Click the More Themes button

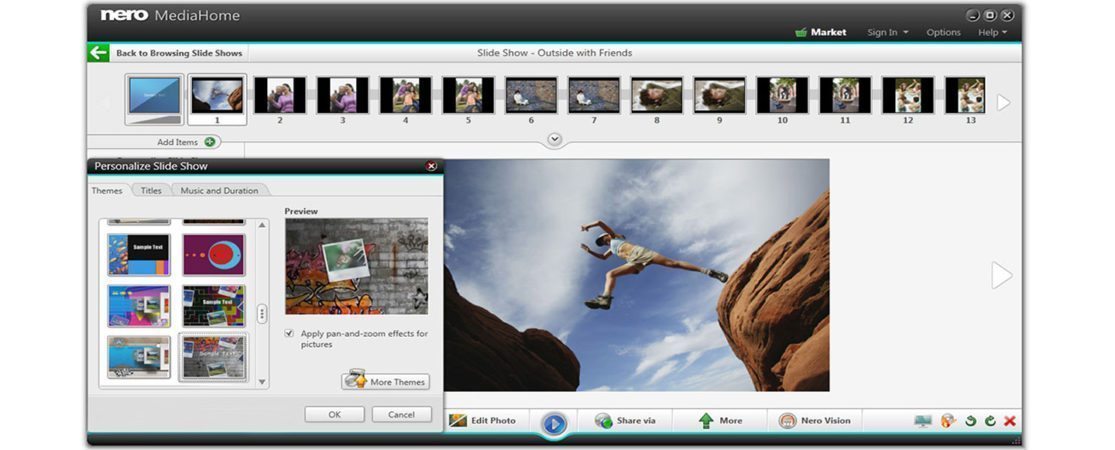point(386,381)
